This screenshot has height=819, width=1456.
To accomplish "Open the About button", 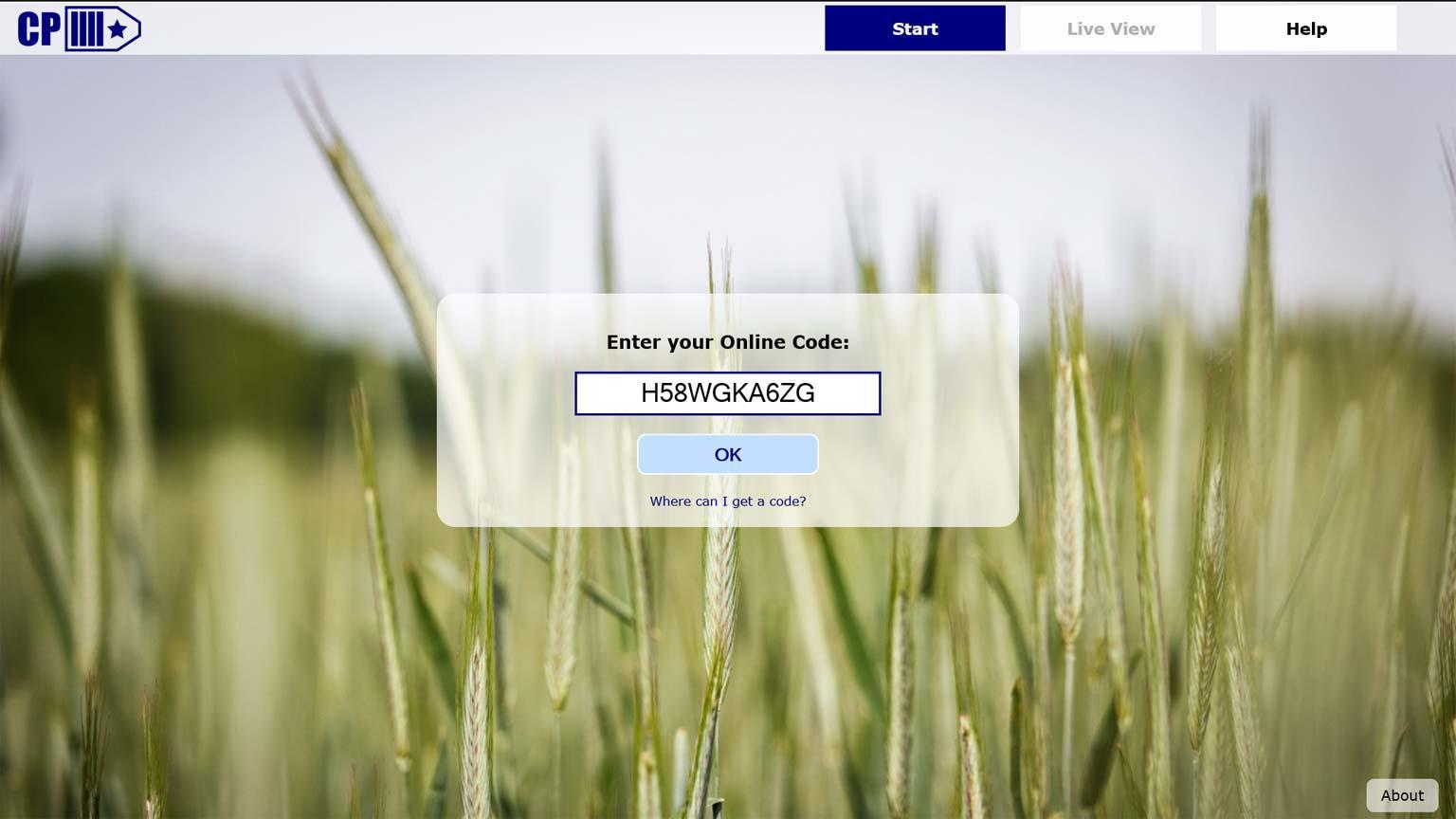I will click(1402, 795).
